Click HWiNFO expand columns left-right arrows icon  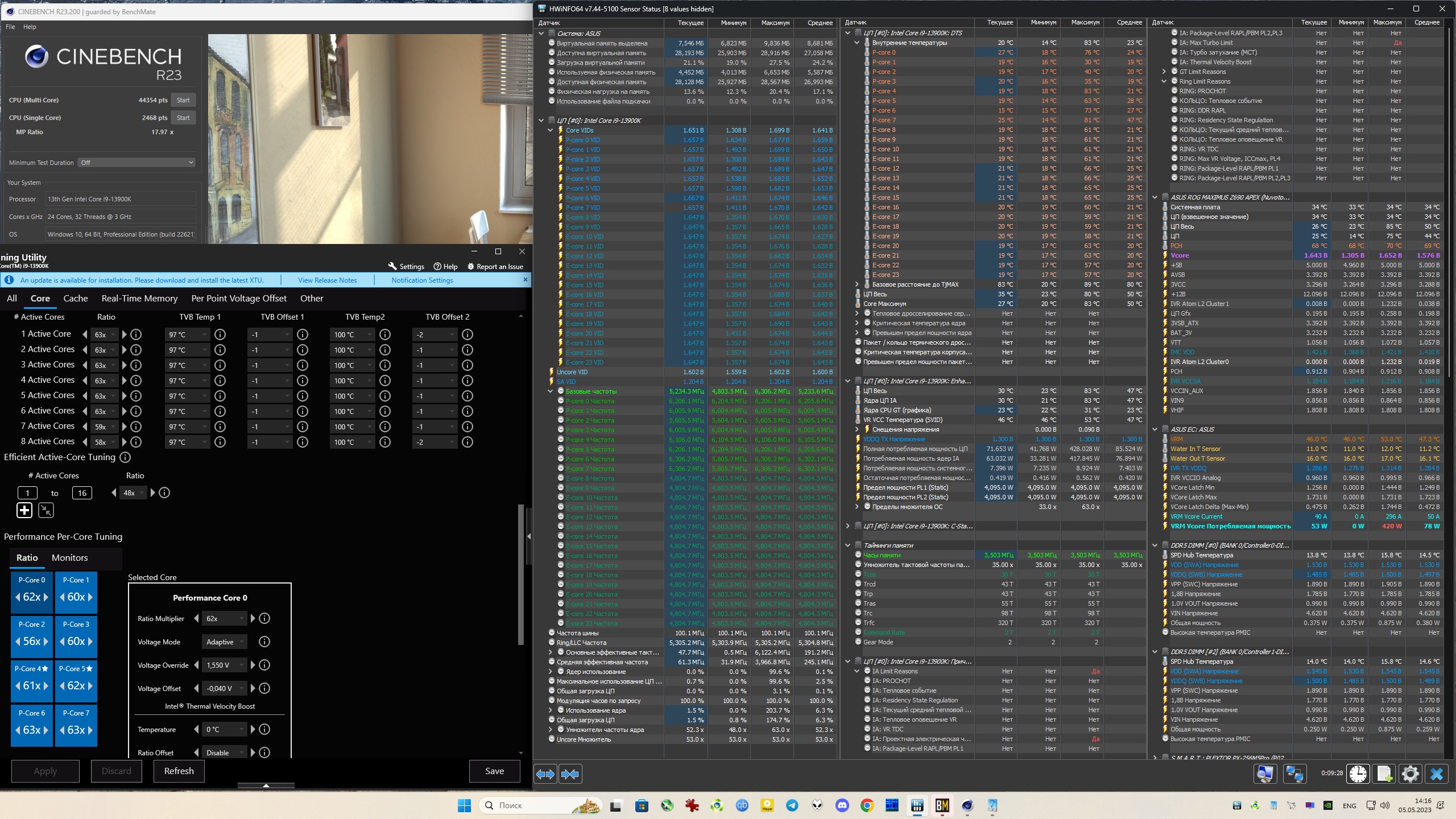tap(545, 773)
